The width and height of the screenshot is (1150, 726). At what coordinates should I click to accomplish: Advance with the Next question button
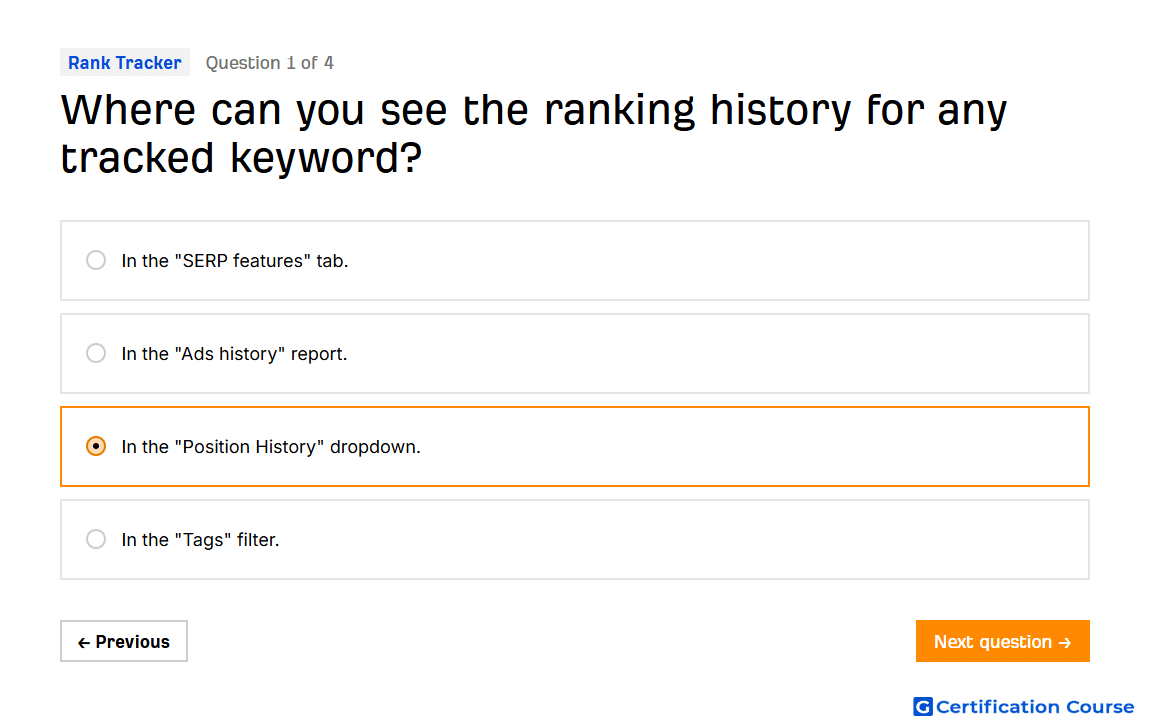click(x=1003, y=641)
